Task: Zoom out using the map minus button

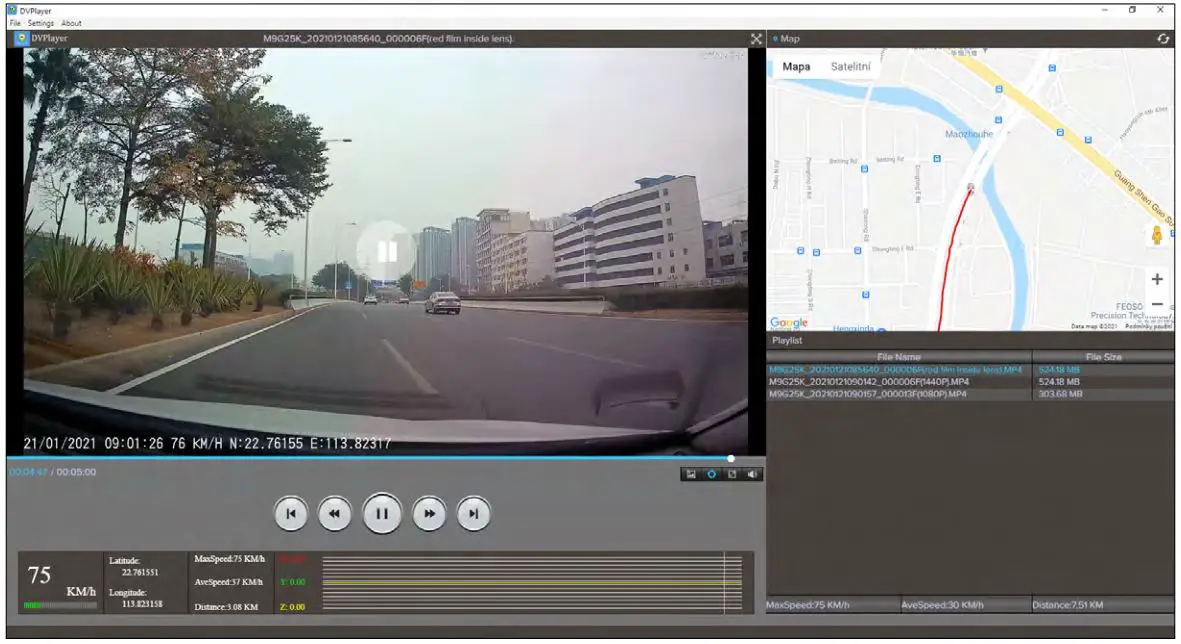Action: [x=1157, y=302]
